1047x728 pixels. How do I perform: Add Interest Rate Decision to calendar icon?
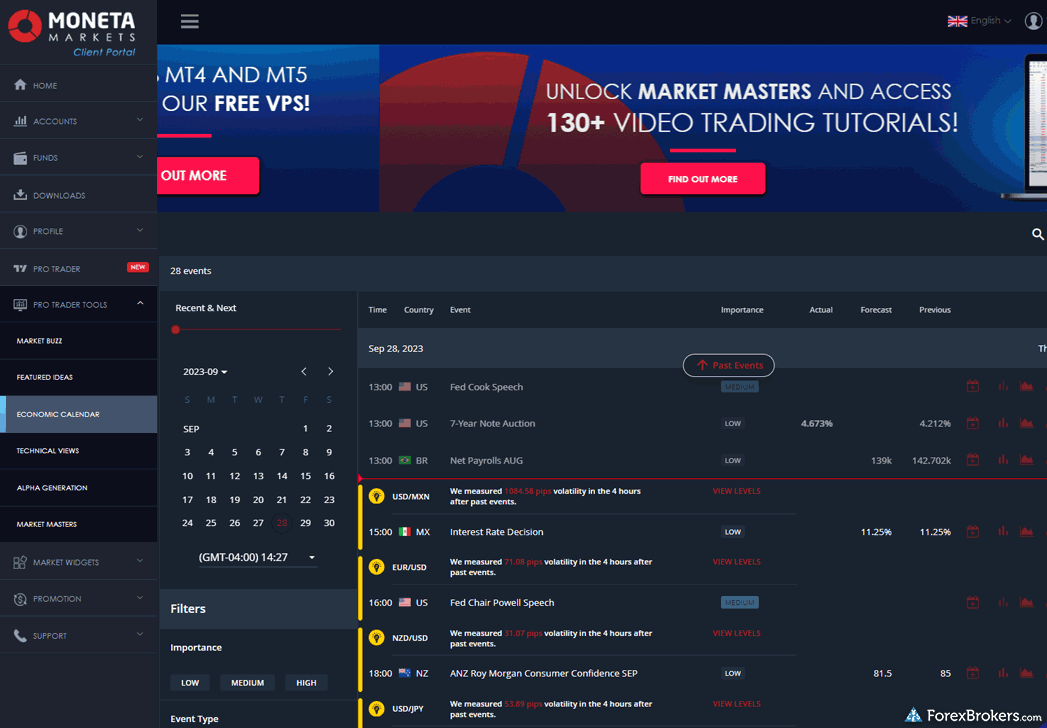[x=973, y=532]
